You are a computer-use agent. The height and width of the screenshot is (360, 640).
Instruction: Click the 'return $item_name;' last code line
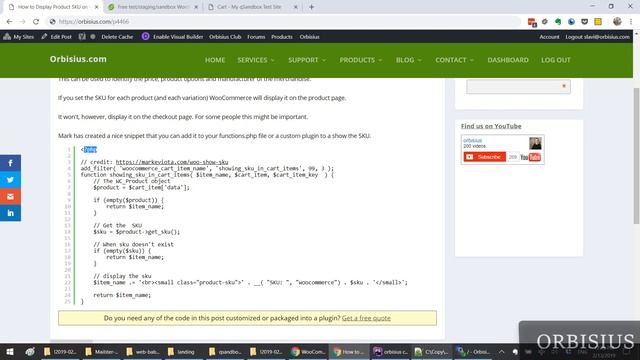122,295
